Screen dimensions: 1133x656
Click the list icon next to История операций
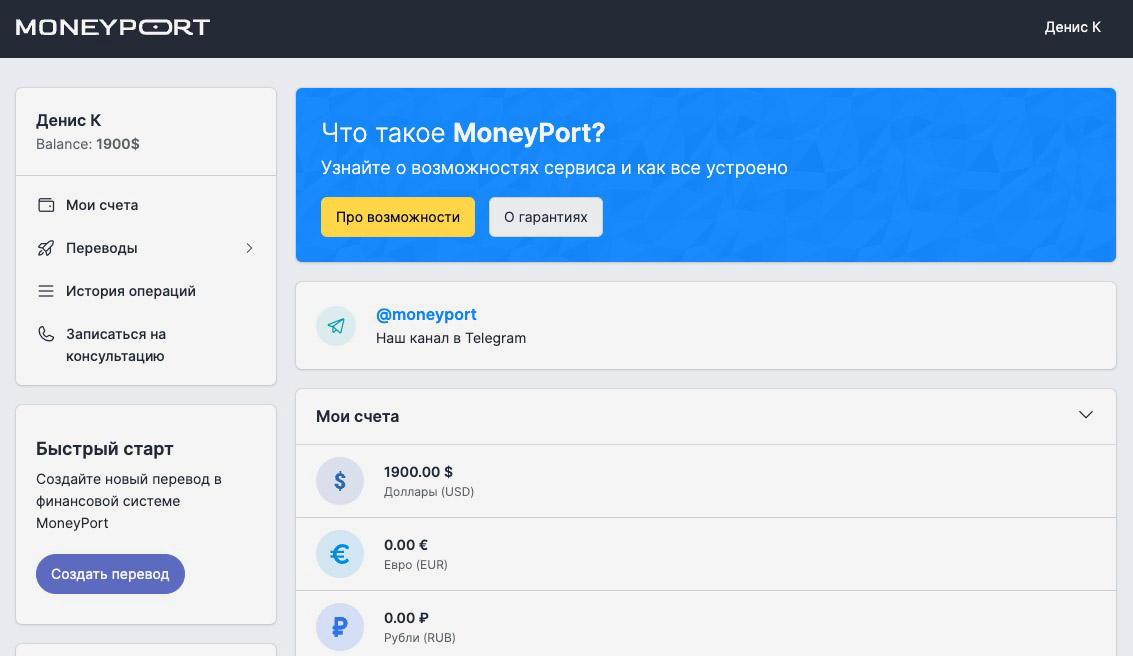[46, 291]
